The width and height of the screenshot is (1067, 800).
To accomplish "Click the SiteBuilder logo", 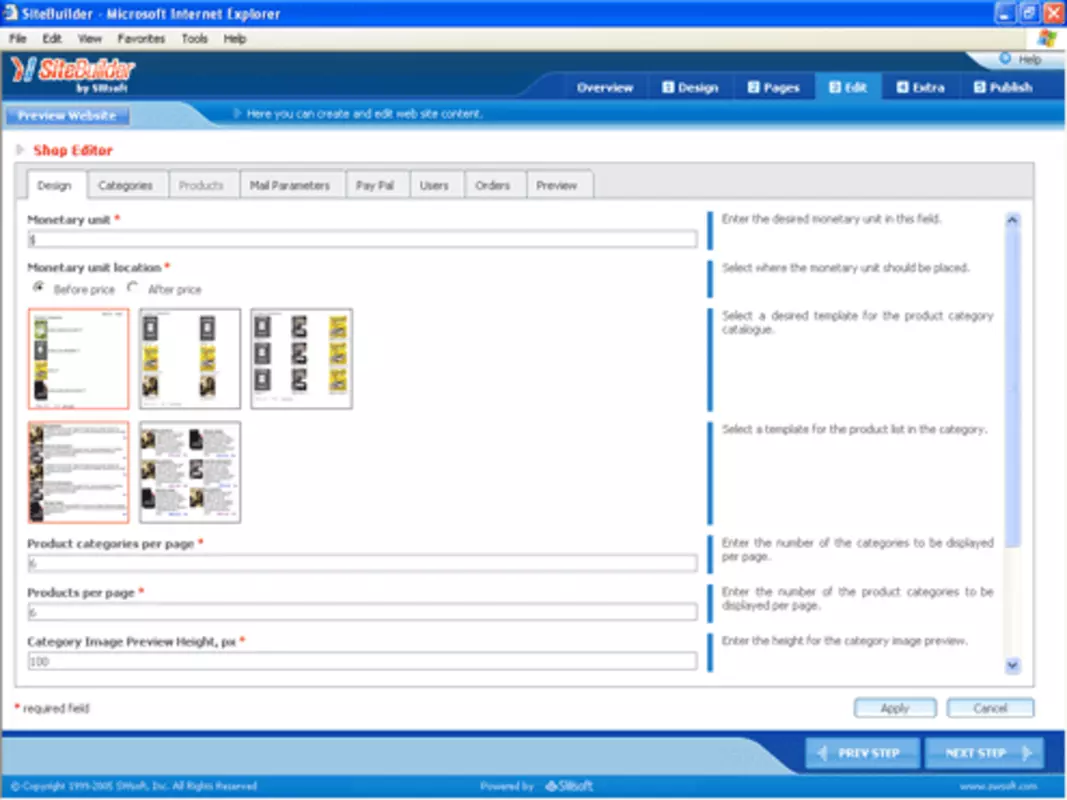I will [72, 73].
